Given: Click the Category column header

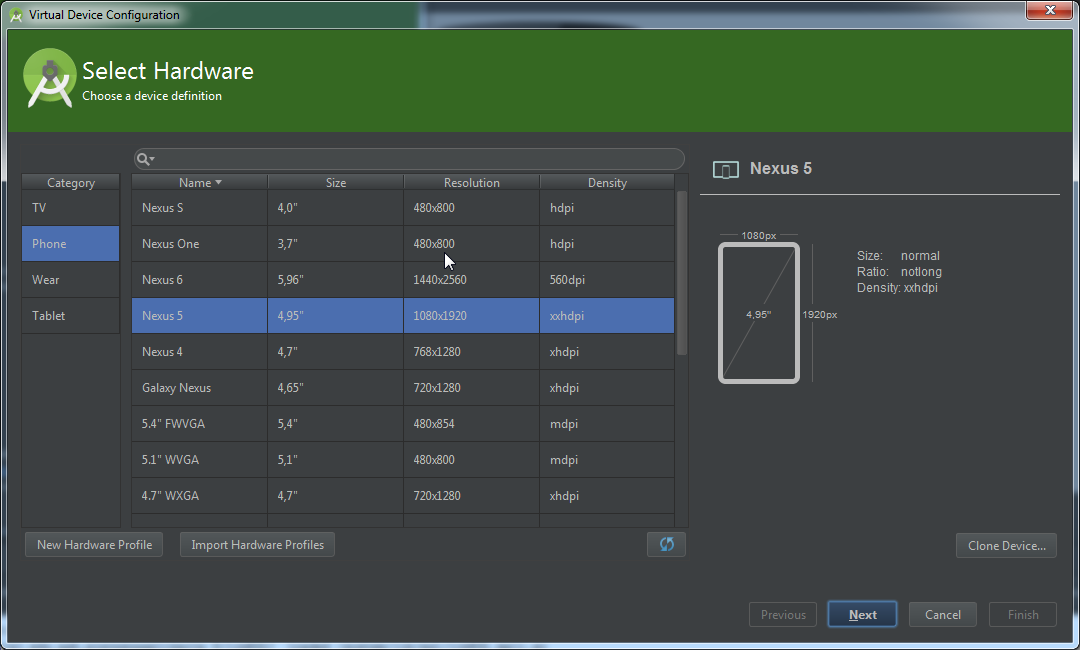Looking at the screenshot, I should (70, 182).
